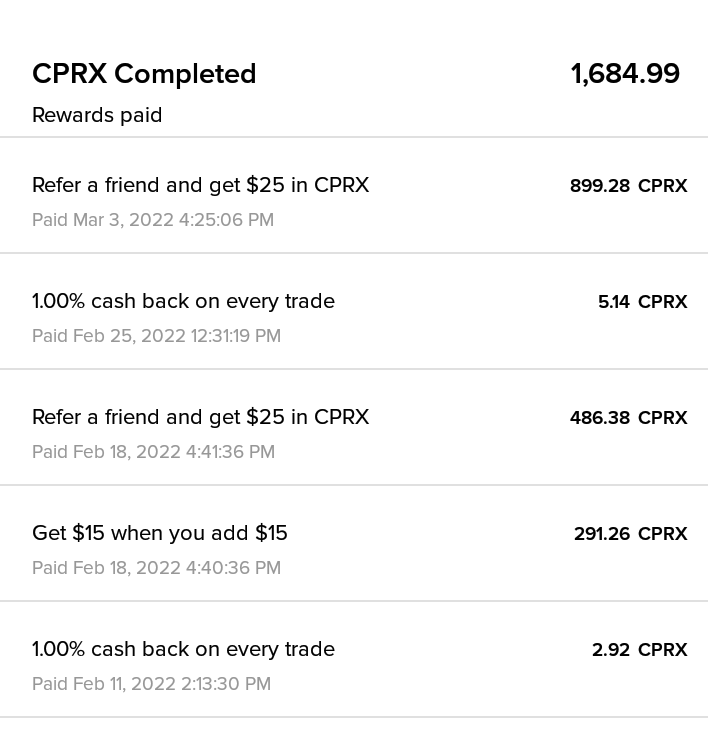
Task: Open the CPRX Completed header
Action: (144, 74)
